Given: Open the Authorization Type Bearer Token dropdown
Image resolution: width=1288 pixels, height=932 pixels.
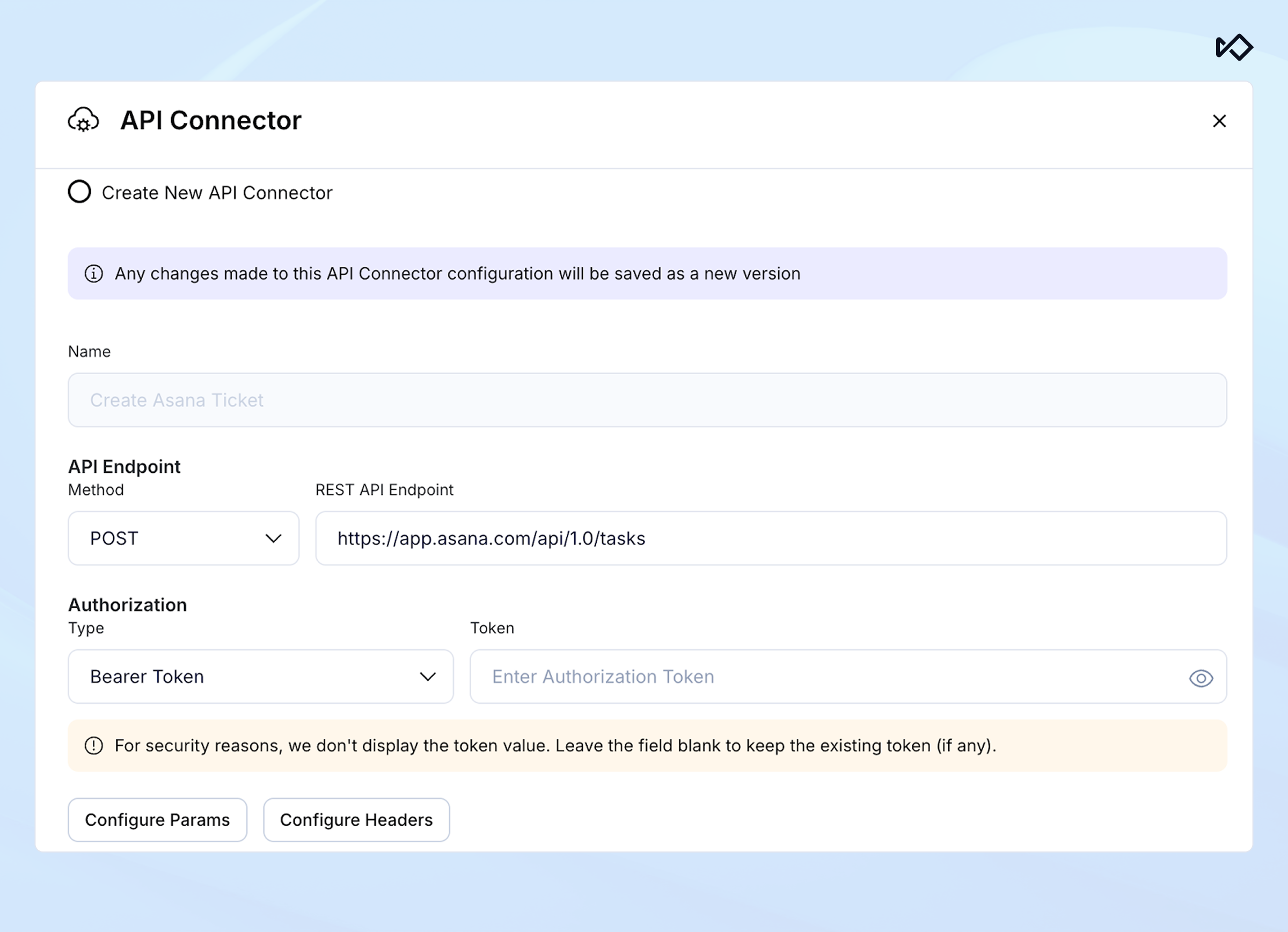Looking at the screenshot, I should [x=260, y=676].
